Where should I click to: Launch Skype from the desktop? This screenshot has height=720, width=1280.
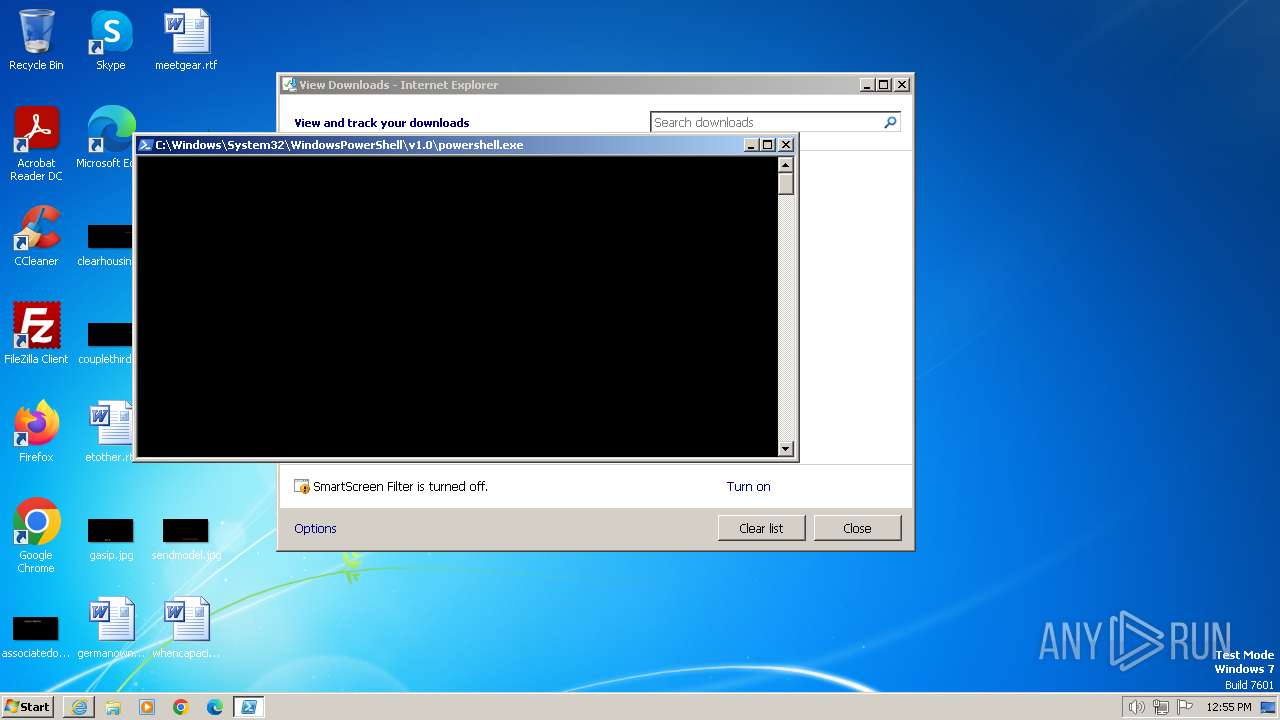(x=110, y=40)
